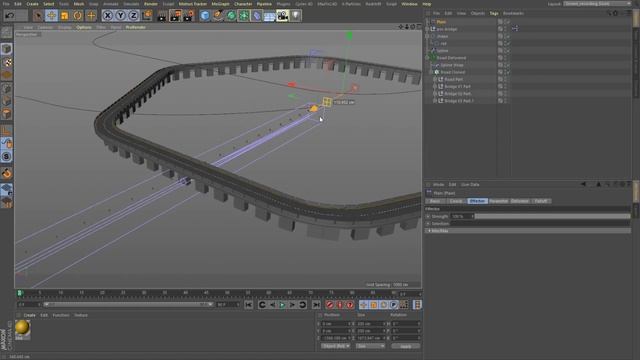
Task: Open the Size mode dropdown
Action: (370, 346)
